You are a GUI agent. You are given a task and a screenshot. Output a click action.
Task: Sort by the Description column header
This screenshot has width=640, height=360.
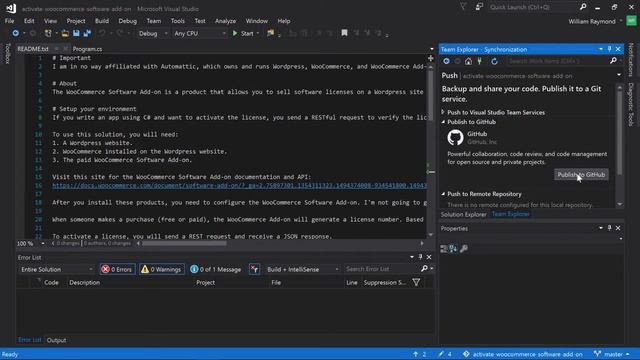click(x=84, y=282)
